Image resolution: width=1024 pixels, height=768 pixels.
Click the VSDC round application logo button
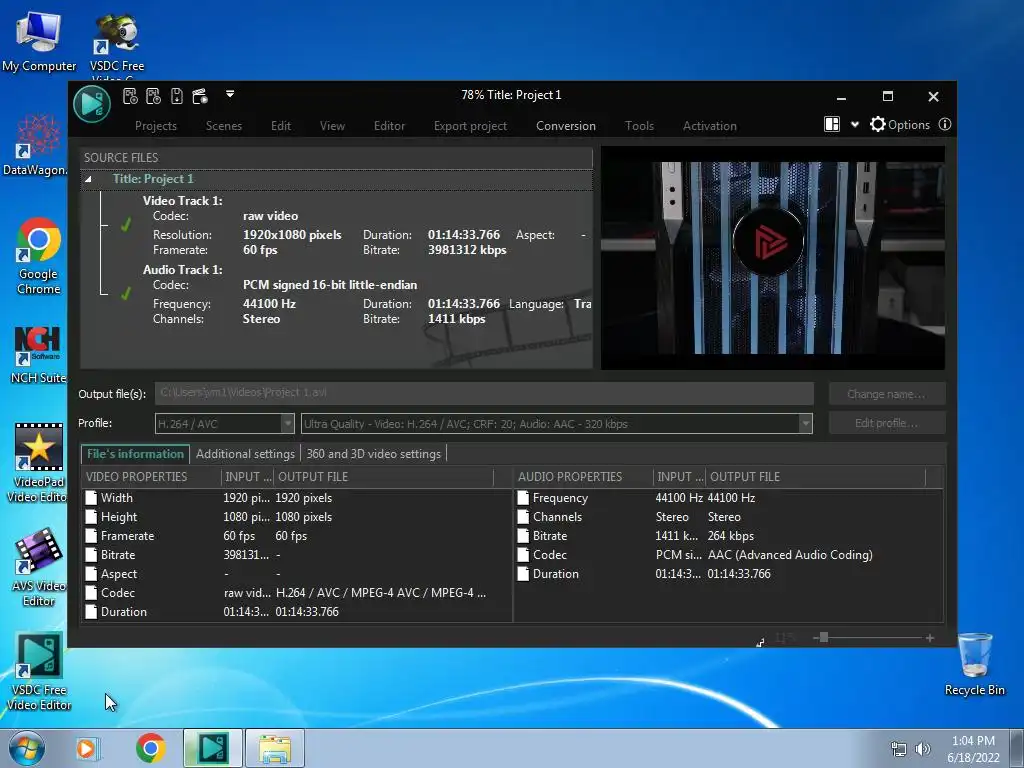(91, 103)
